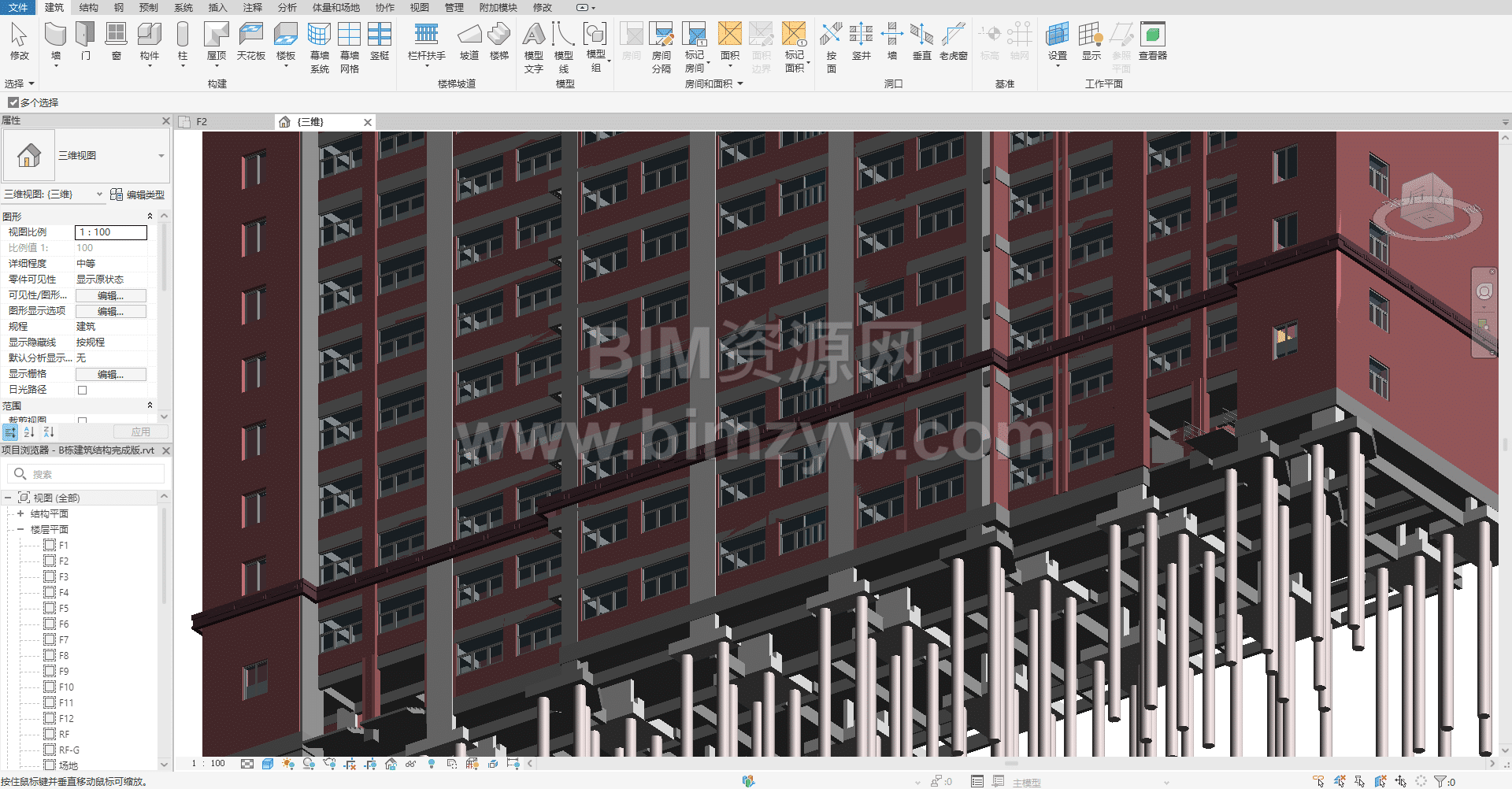This screenshot has height=789, width=1512.
Task: Select the Floor (楼板) tool
Action: pyautogui.click(x=286, y=42)
